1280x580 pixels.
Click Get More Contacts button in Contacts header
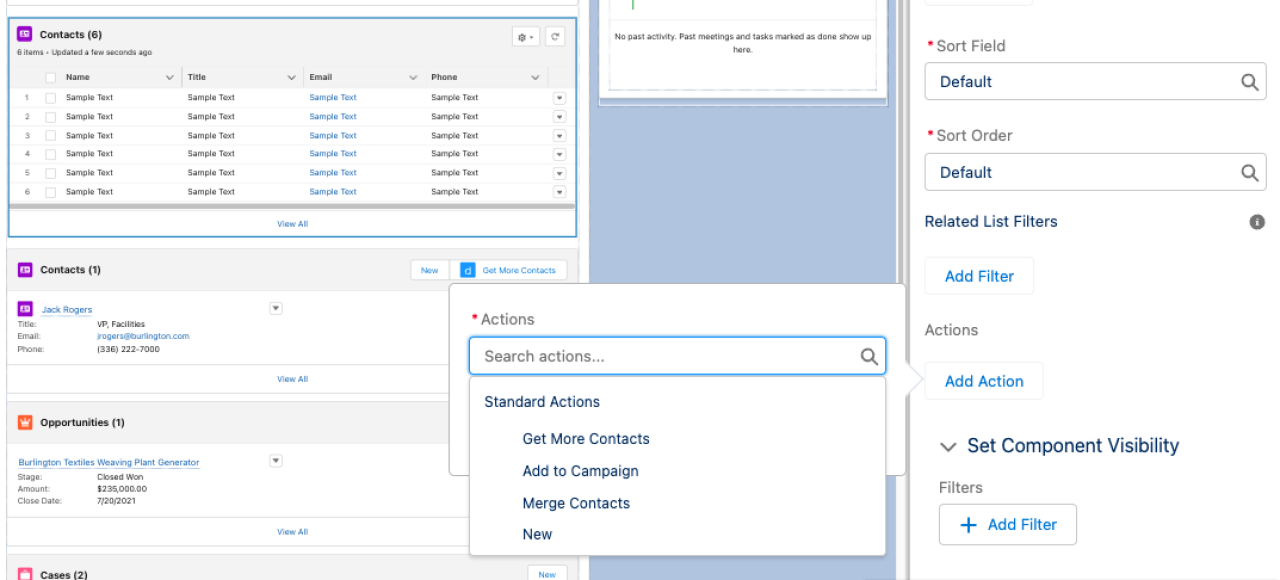(509, 270)
